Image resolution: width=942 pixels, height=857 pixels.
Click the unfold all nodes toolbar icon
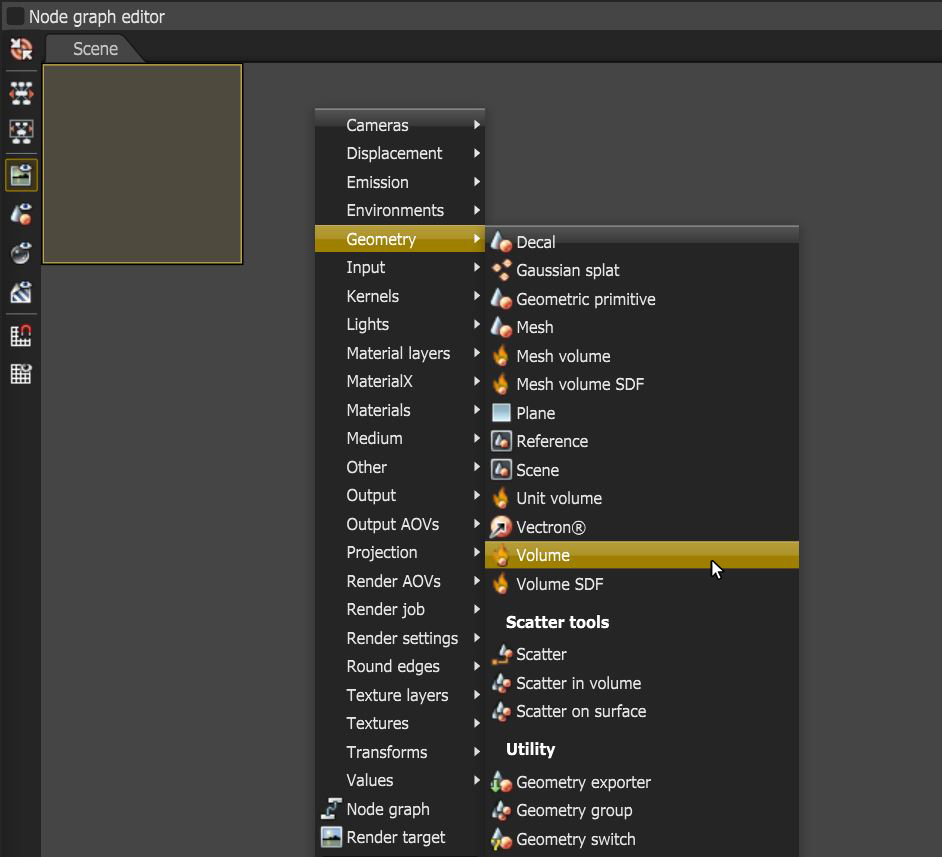click(21, 93)
